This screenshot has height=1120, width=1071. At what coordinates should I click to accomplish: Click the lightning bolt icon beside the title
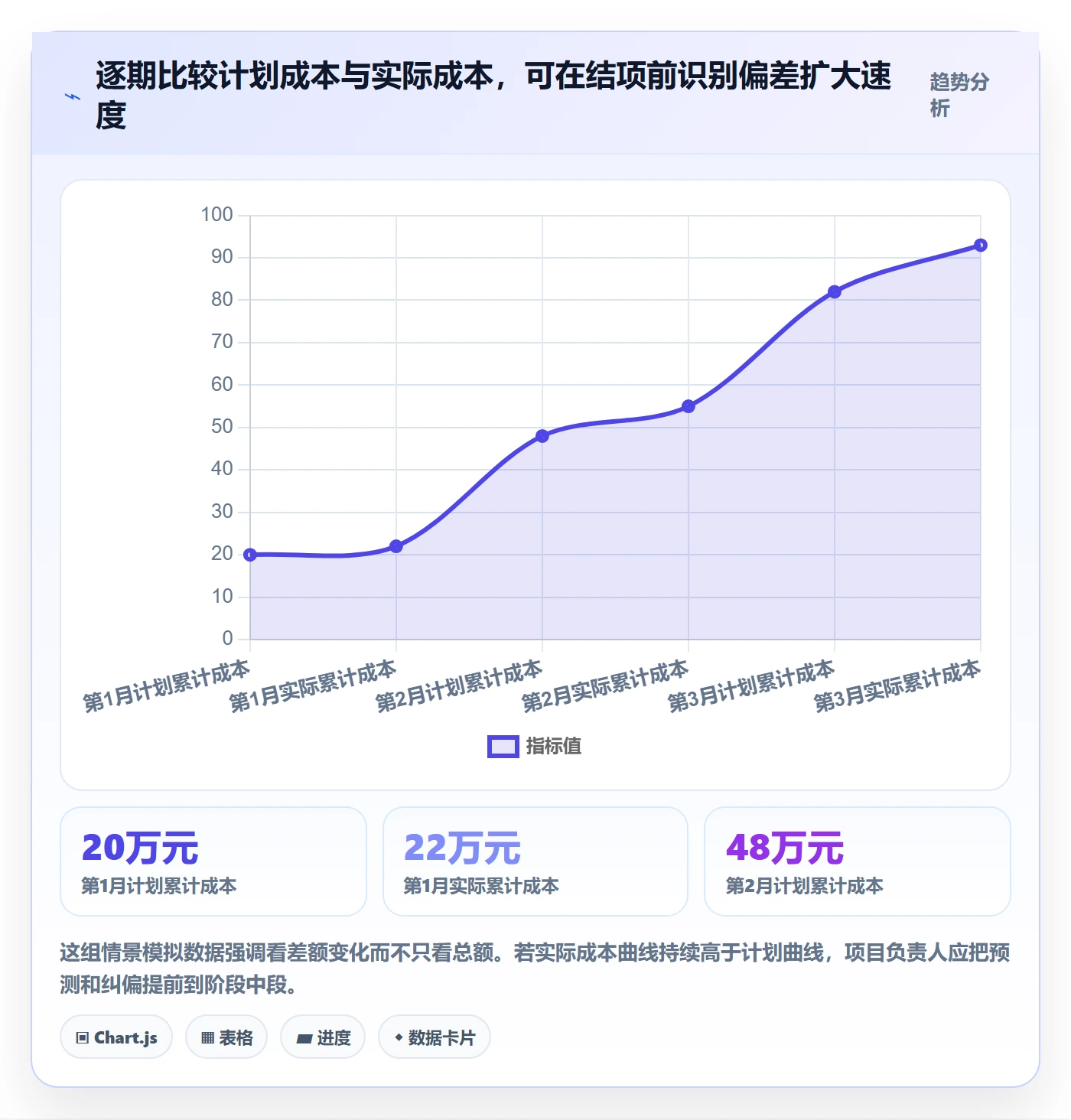click(x=73, y=97)
